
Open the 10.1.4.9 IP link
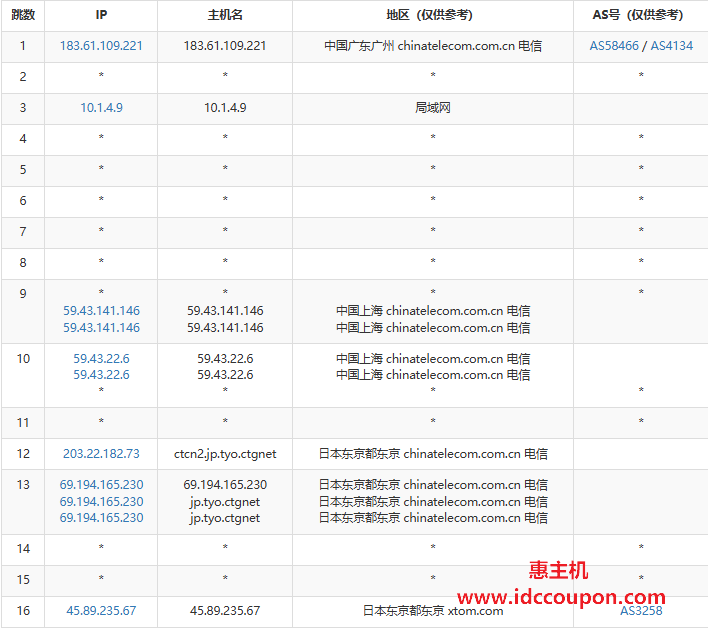point(101,107)
